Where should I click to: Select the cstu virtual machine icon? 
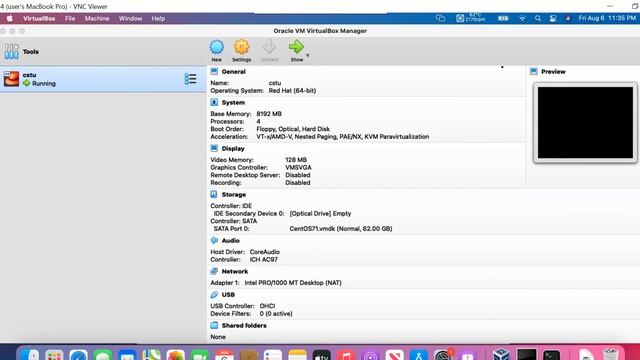[x=11, y=79]
